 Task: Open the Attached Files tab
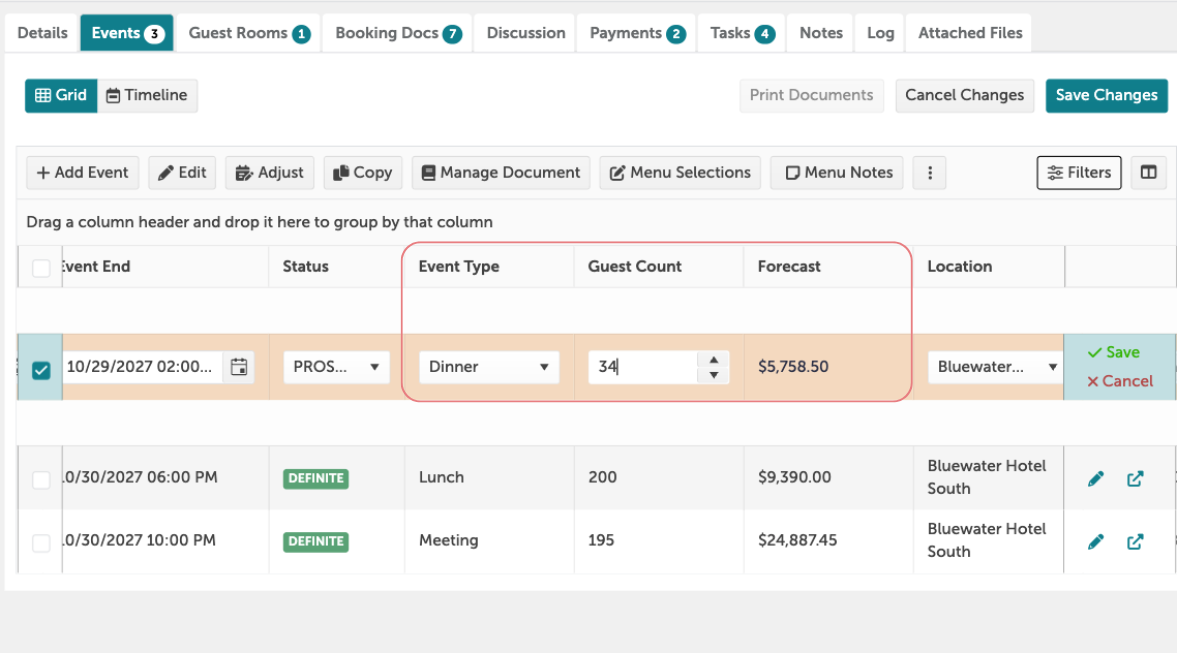click(970, 33)
